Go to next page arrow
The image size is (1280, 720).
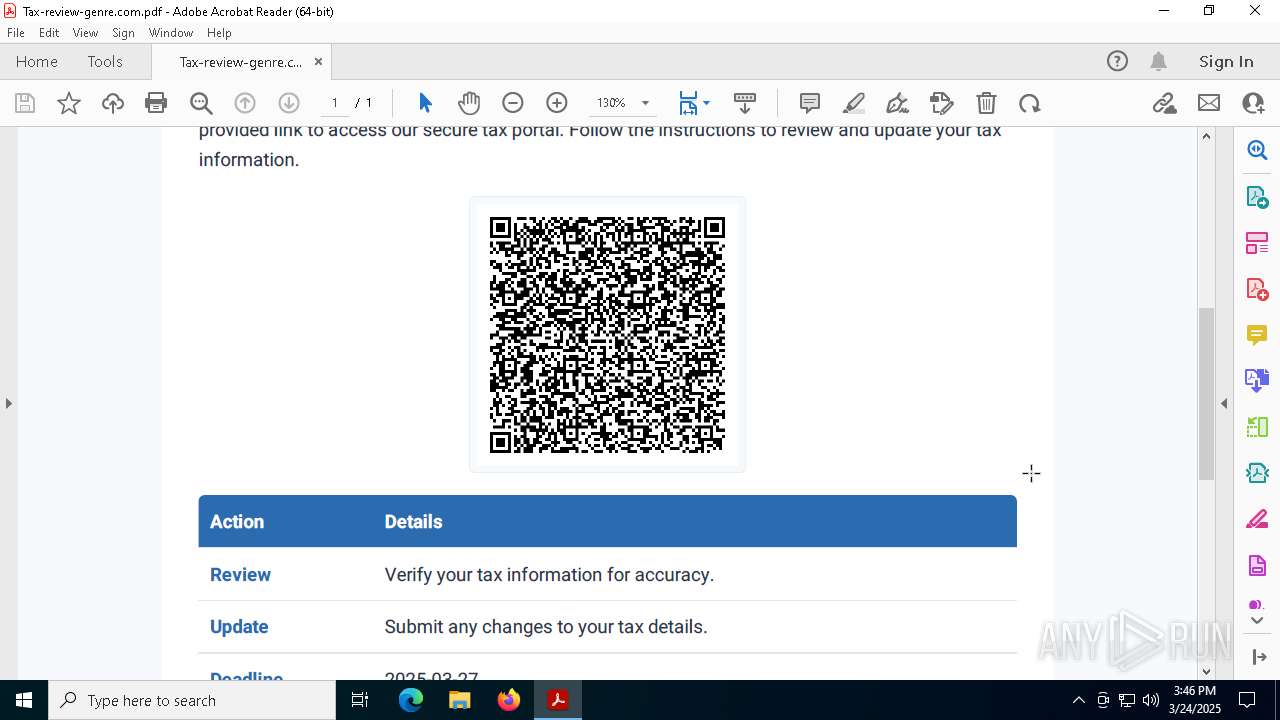289,103
